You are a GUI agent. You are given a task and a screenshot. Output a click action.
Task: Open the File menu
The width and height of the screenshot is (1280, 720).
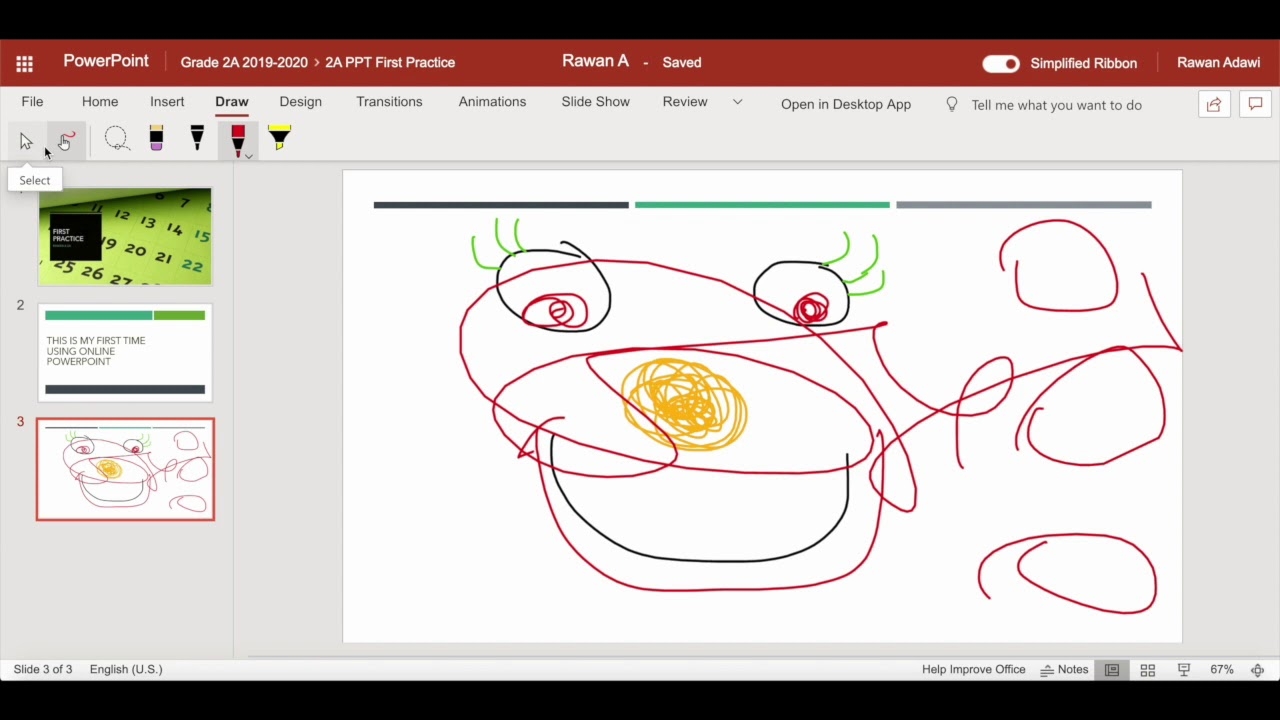click(x=32, y=102)
